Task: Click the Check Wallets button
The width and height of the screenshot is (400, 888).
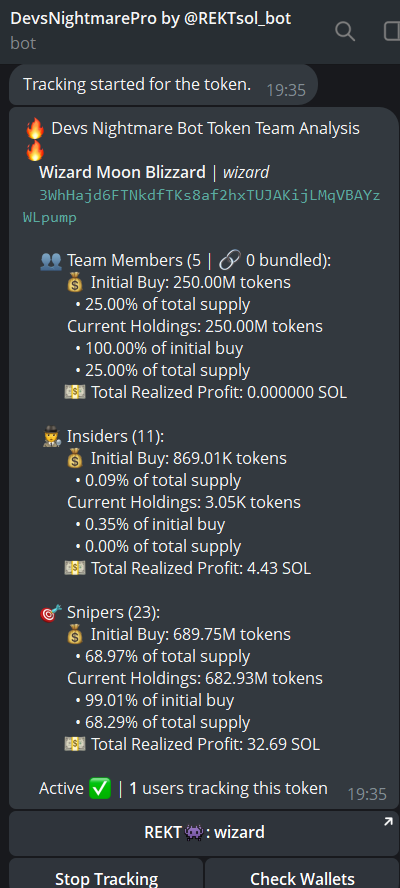Action: (302, 876)
